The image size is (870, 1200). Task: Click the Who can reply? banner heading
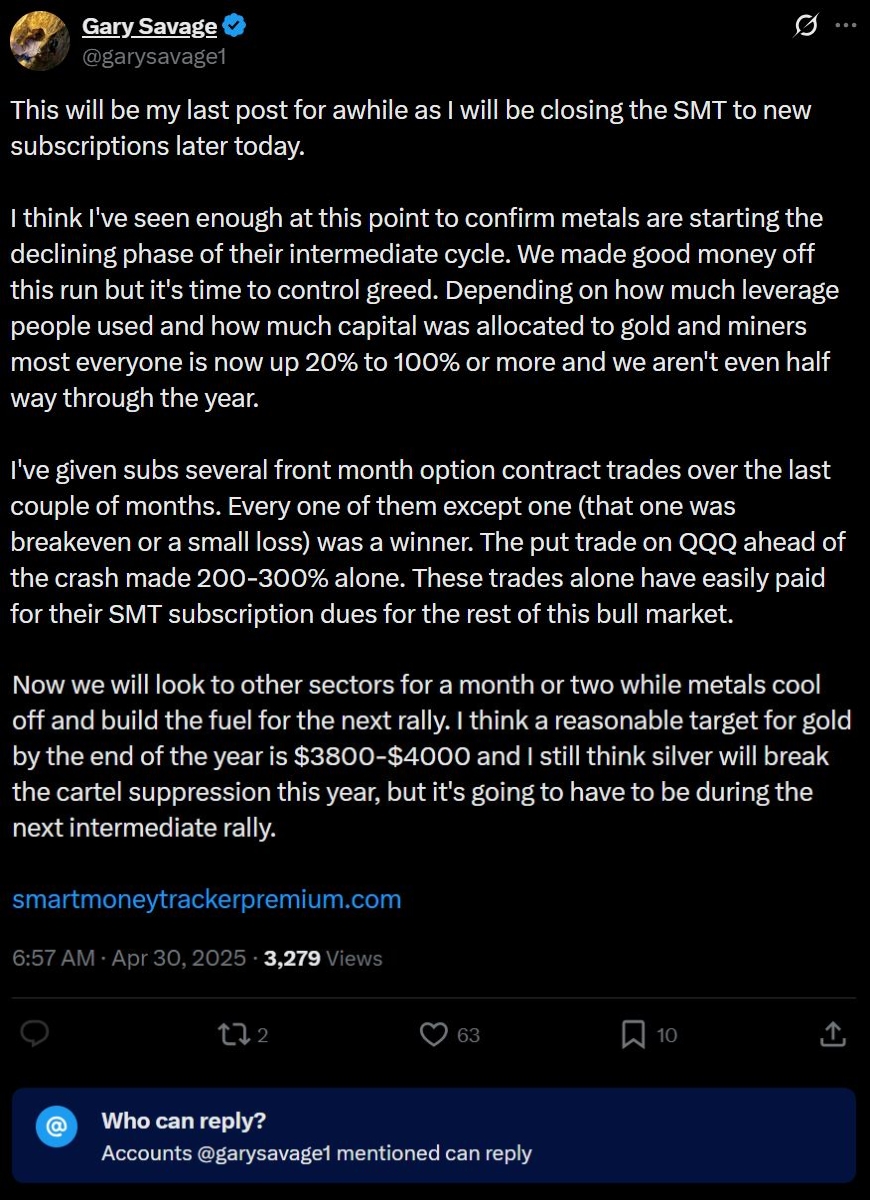tap(184, 1121)
